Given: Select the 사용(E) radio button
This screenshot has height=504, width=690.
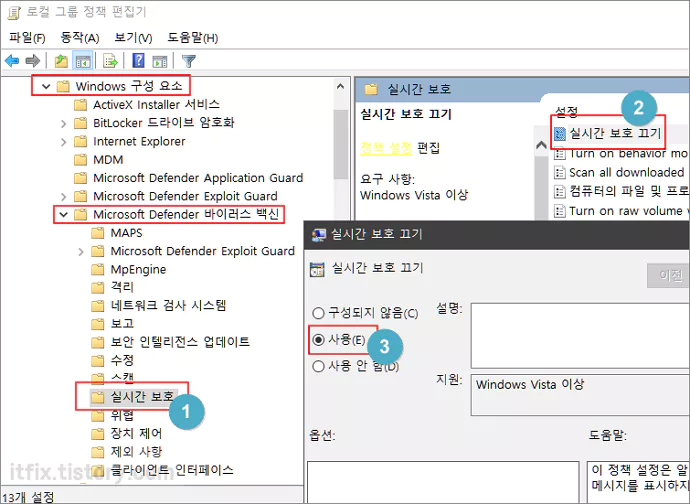Looking at the screenshot, I should click(318, 340).
